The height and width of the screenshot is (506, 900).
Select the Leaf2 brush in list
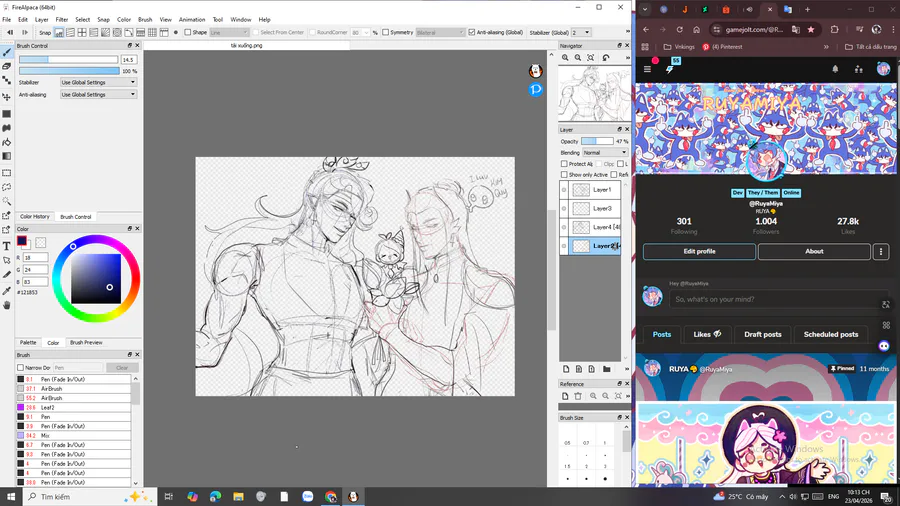[73, 407]
